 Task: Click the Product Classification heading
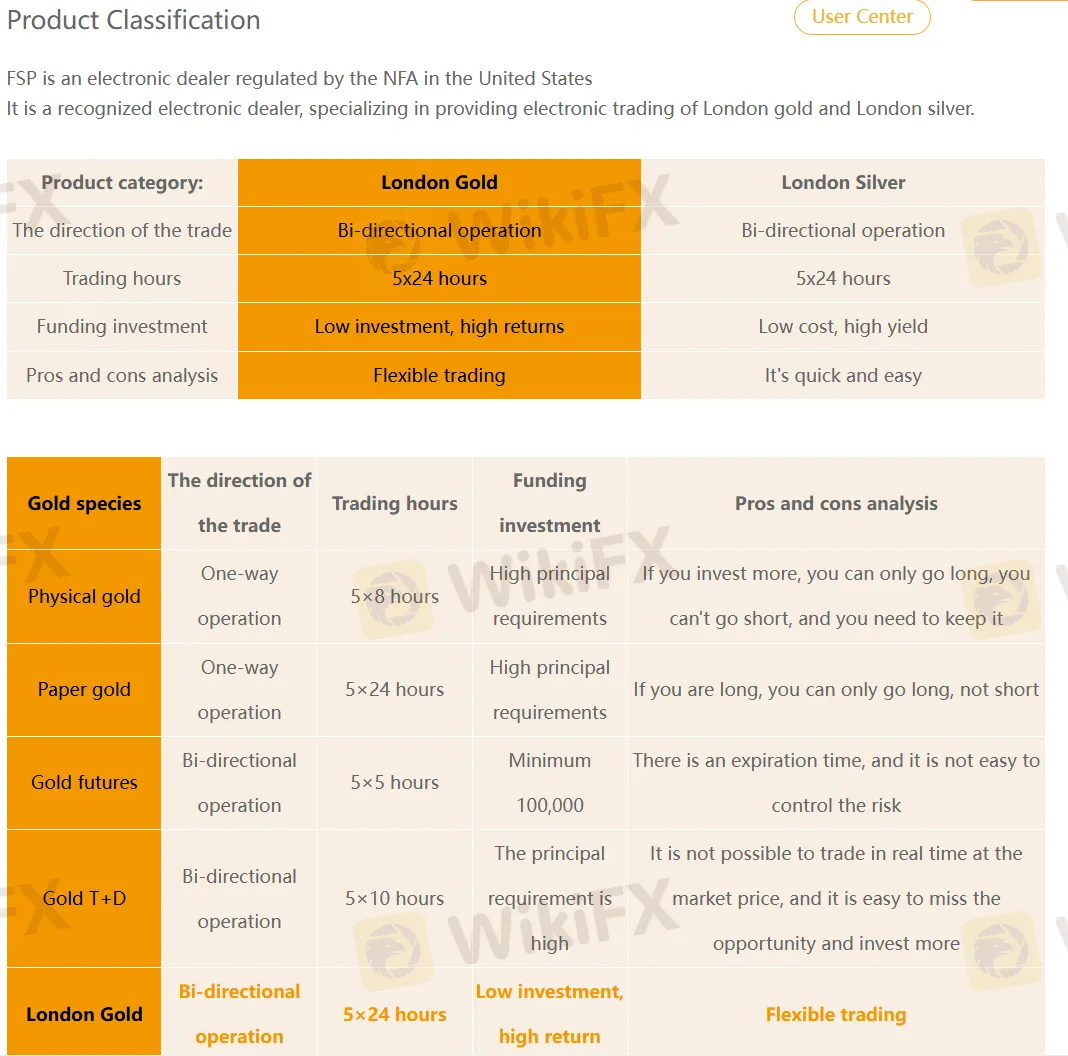click(134, 20)
